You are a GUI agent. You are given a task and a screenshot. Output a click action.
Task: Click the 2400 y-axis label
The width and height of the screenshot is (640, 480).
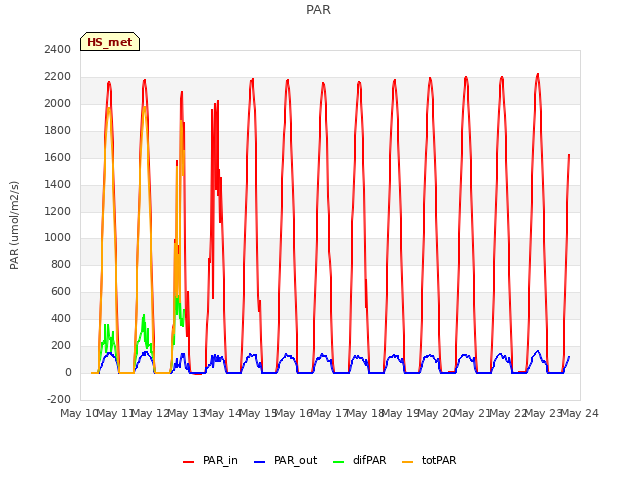pyautogui.click(x=58, y=50)
